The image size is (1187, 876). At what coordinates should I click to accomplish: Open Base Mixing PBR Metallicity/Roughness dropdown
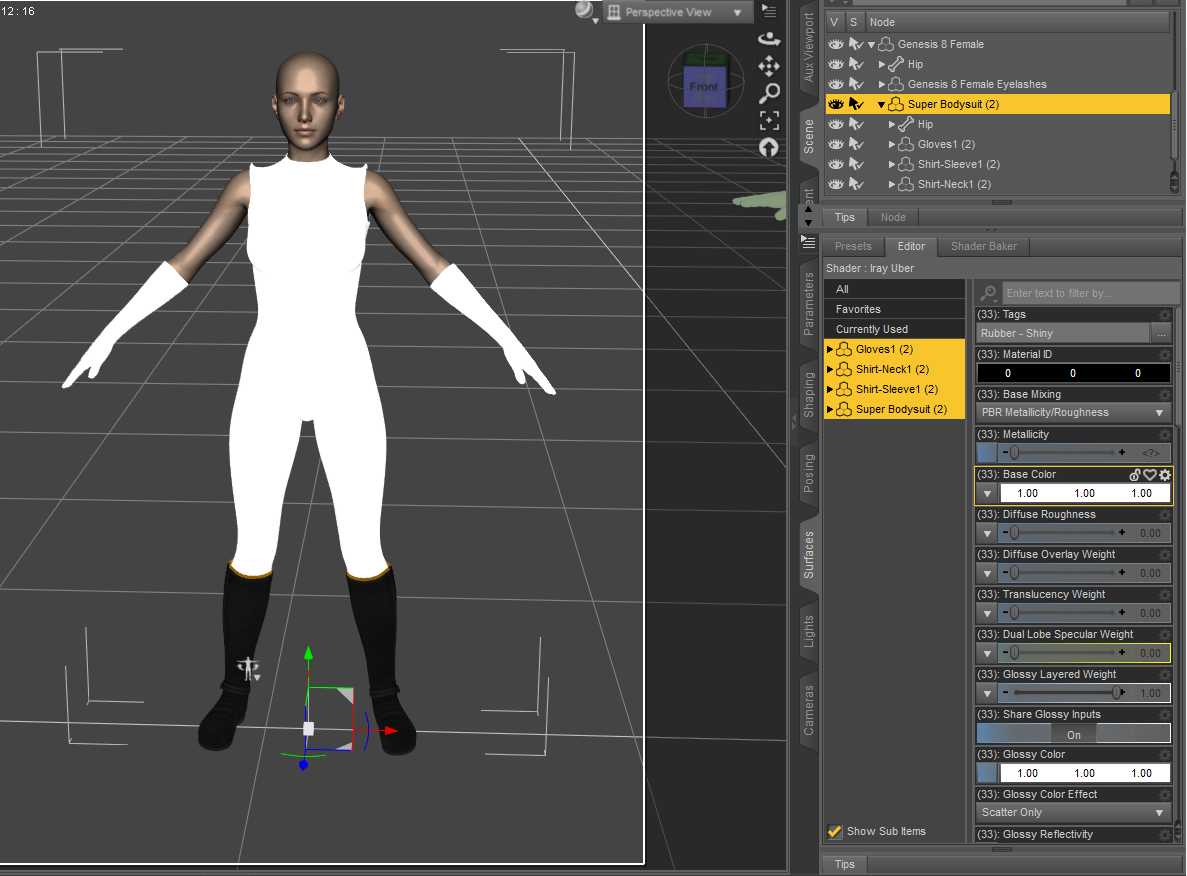tap(1073, 413)
